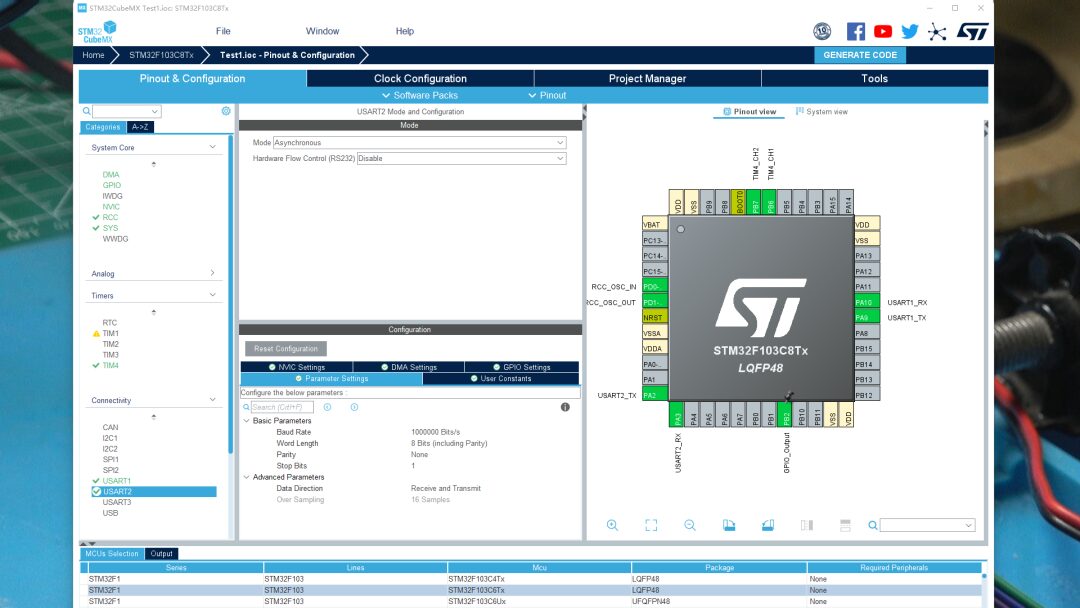Select TIM4 in the Timers list
This screenshot has width=1080, height=608.
pos(110,366)
